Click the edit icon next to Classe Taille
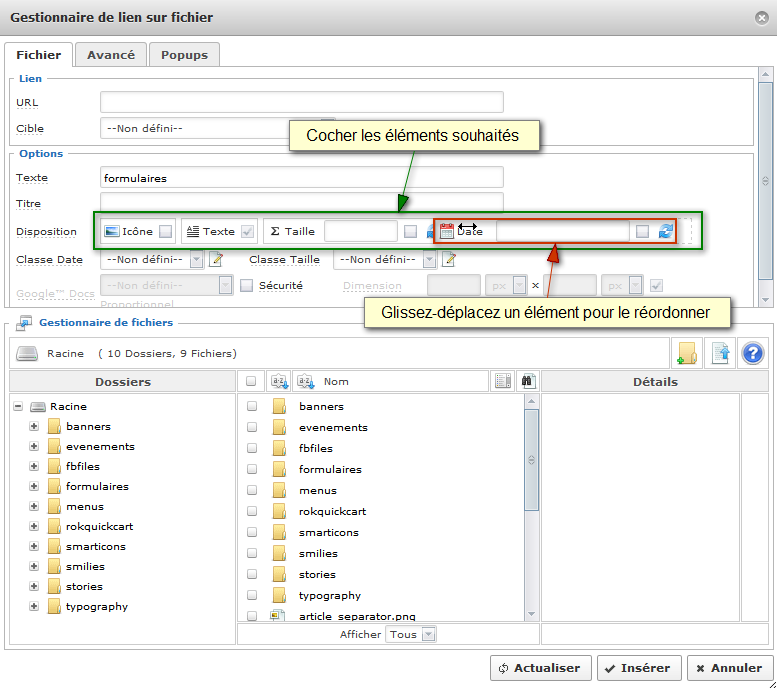This screenshot has width=777, height=688. pyautogui.click(x=449, y=260)
